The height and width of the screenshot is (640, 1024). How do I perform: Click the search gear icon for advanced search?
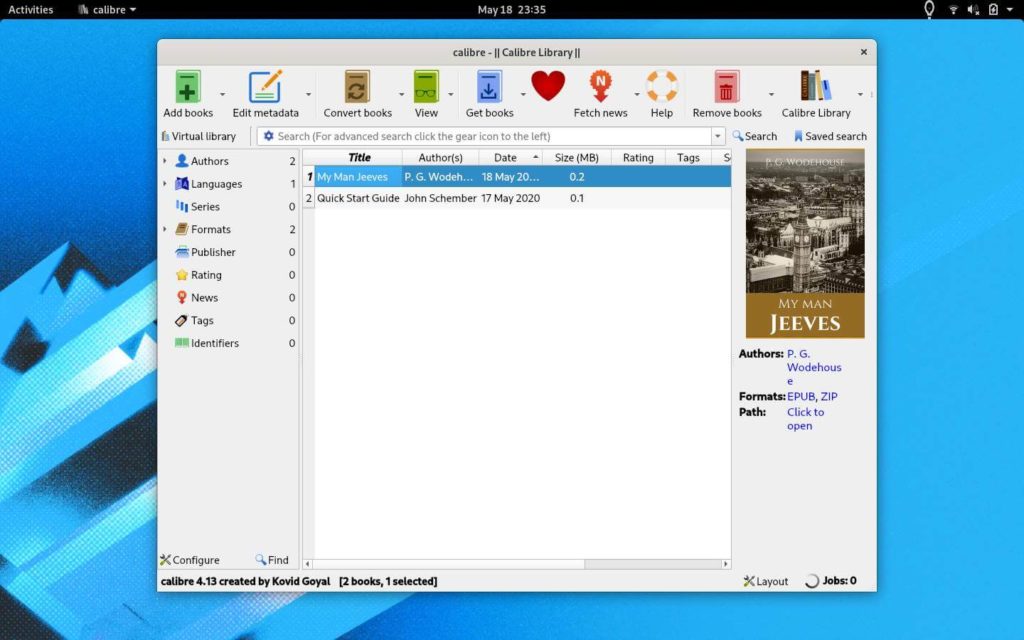(x=268, y=136)
